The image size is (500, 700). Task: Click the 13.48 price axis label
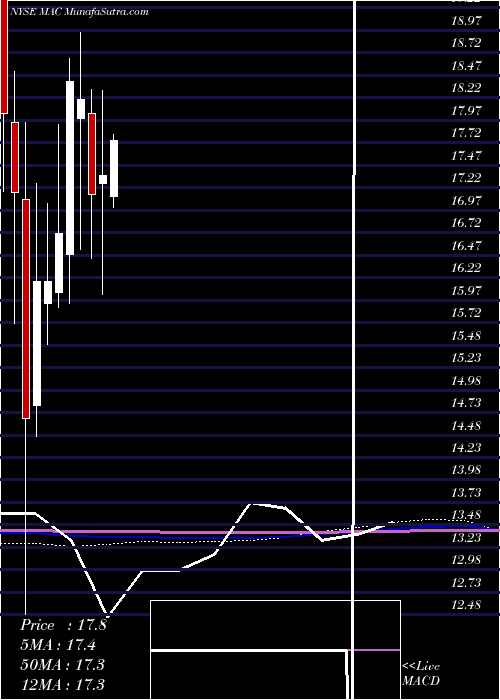[466, 515]
